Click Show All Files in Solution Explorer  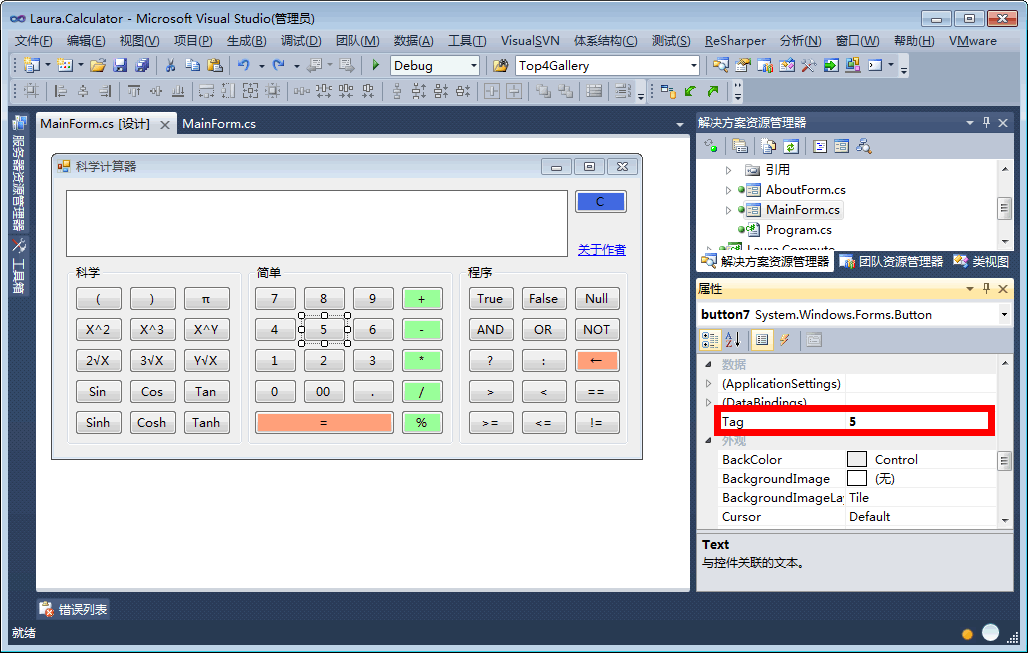tap(769, 147)
